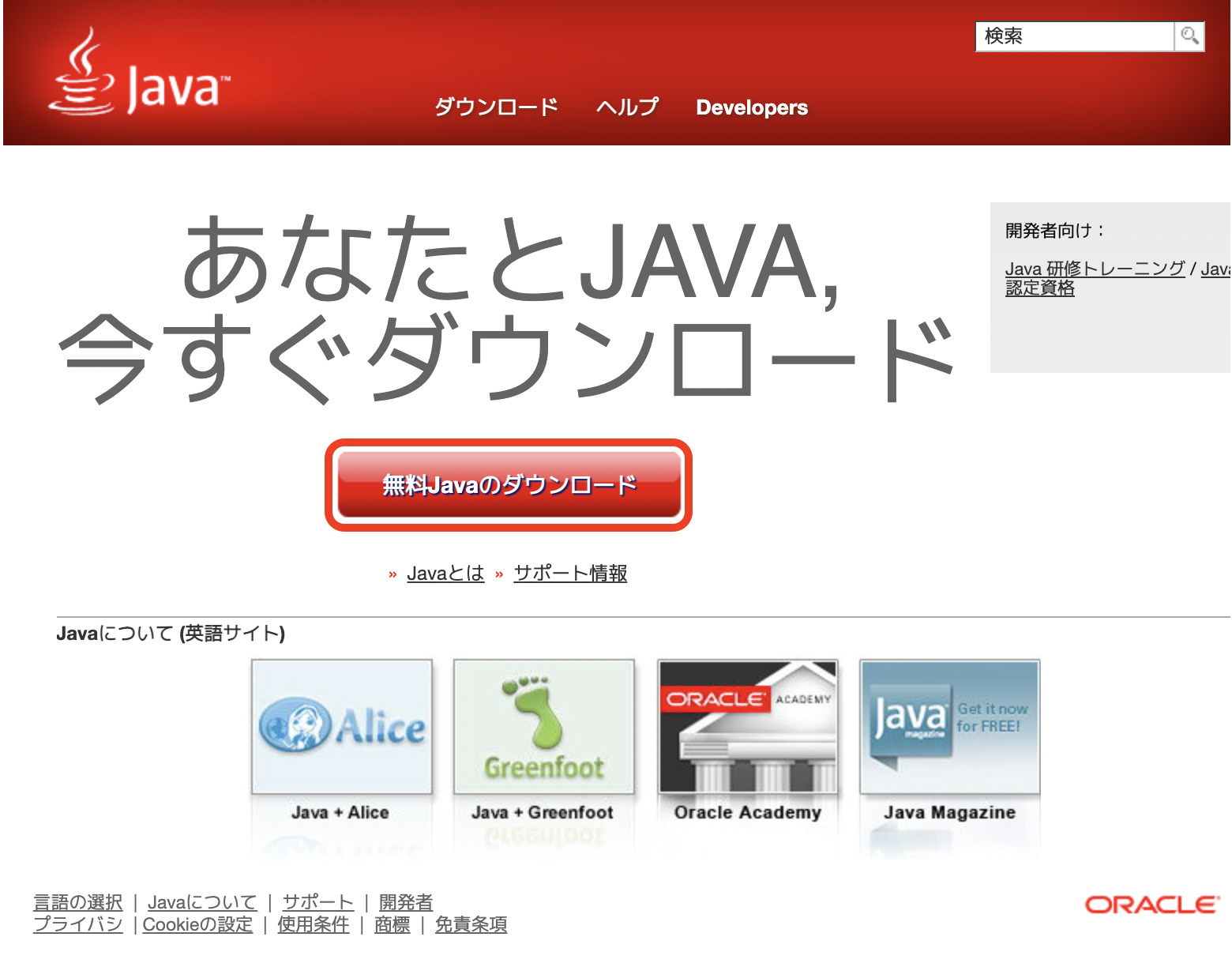1232x967 pixels.
Task: Open the プライバシ footer link
Action: [78, 924]
